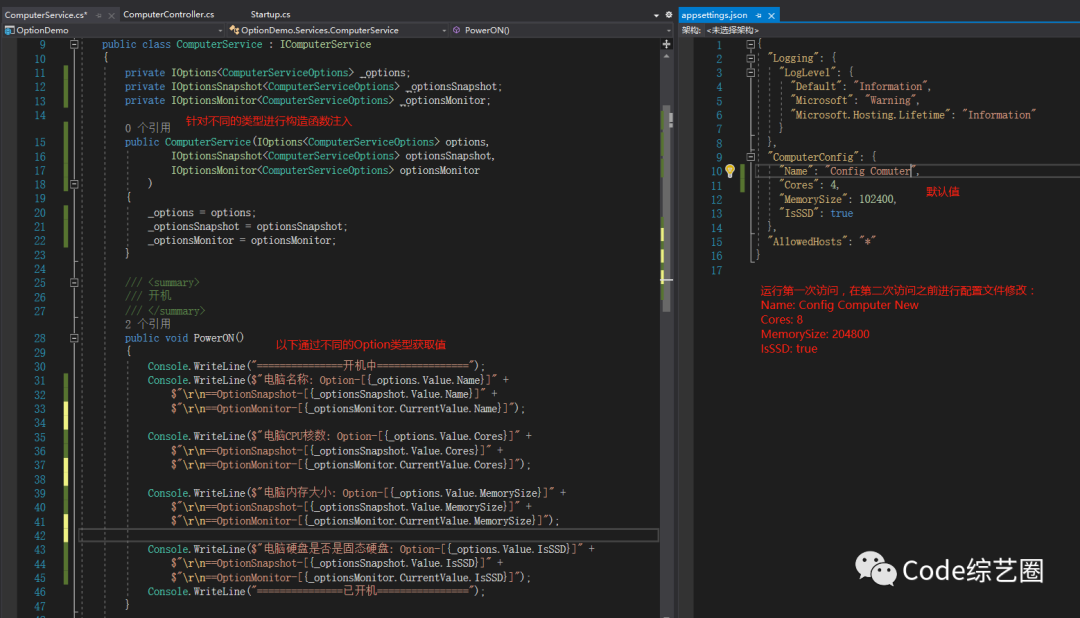Open the lightbulb quick actions in appsettings.json
1080x618 pixels.
pos(730,171)
